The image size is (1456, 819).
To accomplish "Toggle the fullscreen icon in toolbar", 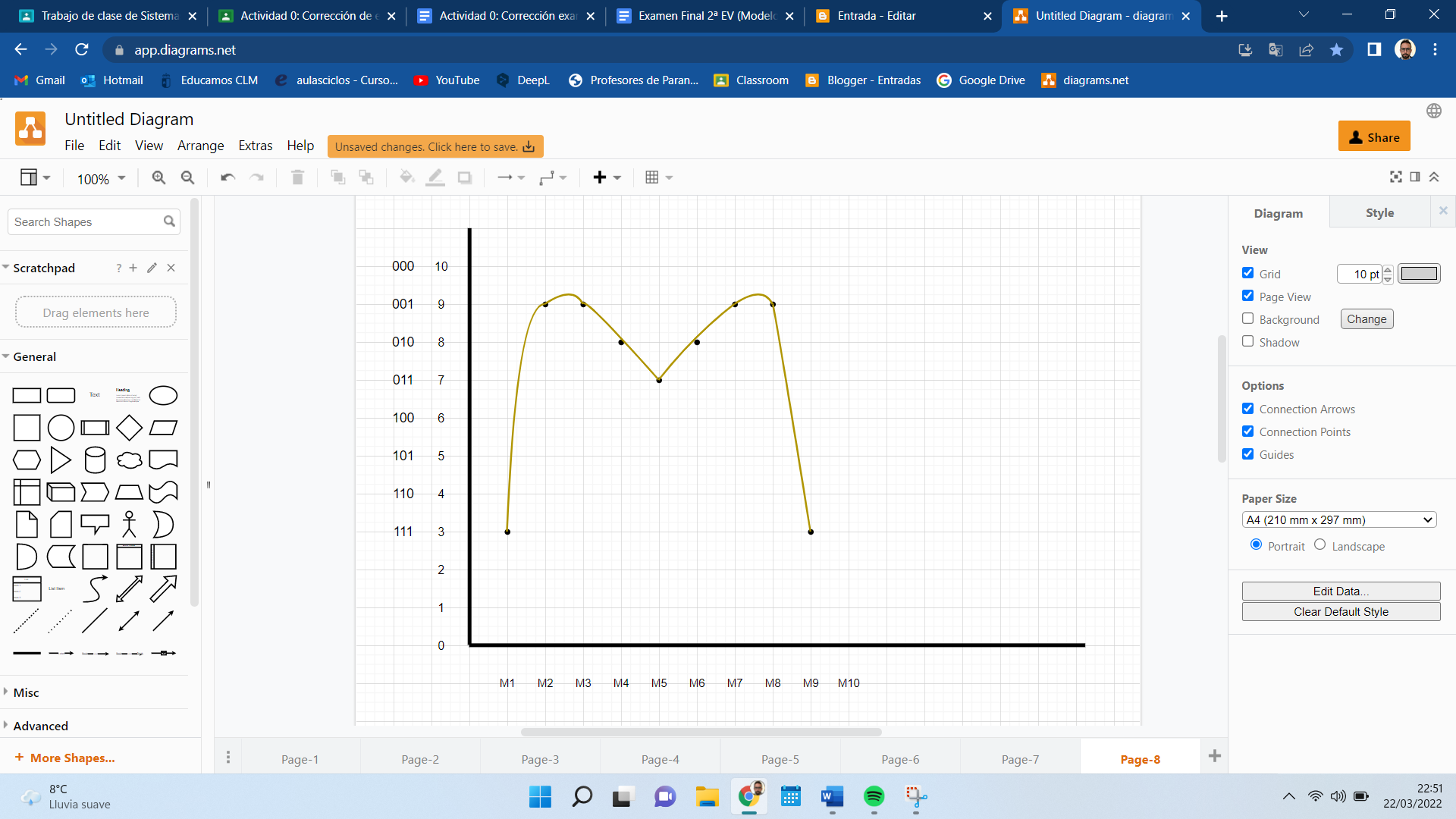I will click(1395, 177).
